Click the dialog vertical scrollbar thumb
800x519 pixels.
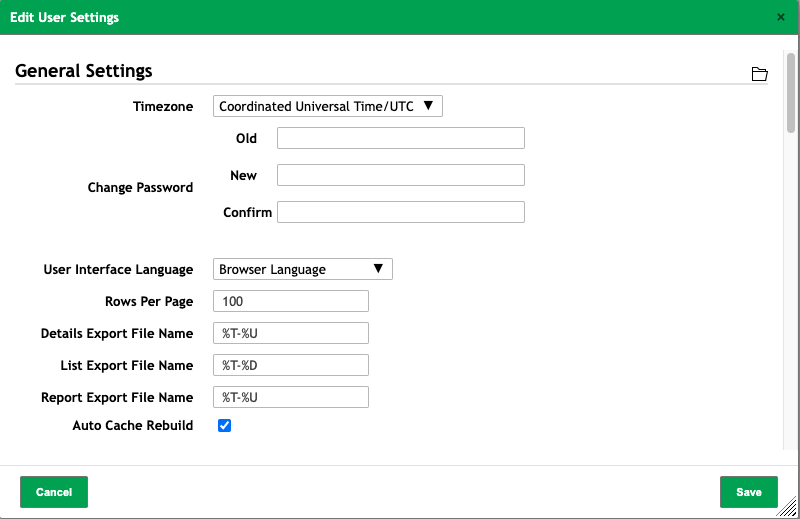point(791,93)
